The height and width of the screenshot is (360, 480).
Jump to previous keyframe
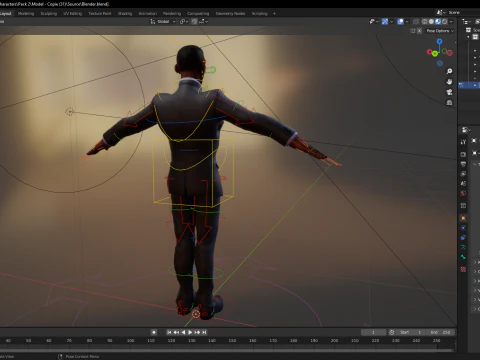pyautogui.click(x=176, y=332)
